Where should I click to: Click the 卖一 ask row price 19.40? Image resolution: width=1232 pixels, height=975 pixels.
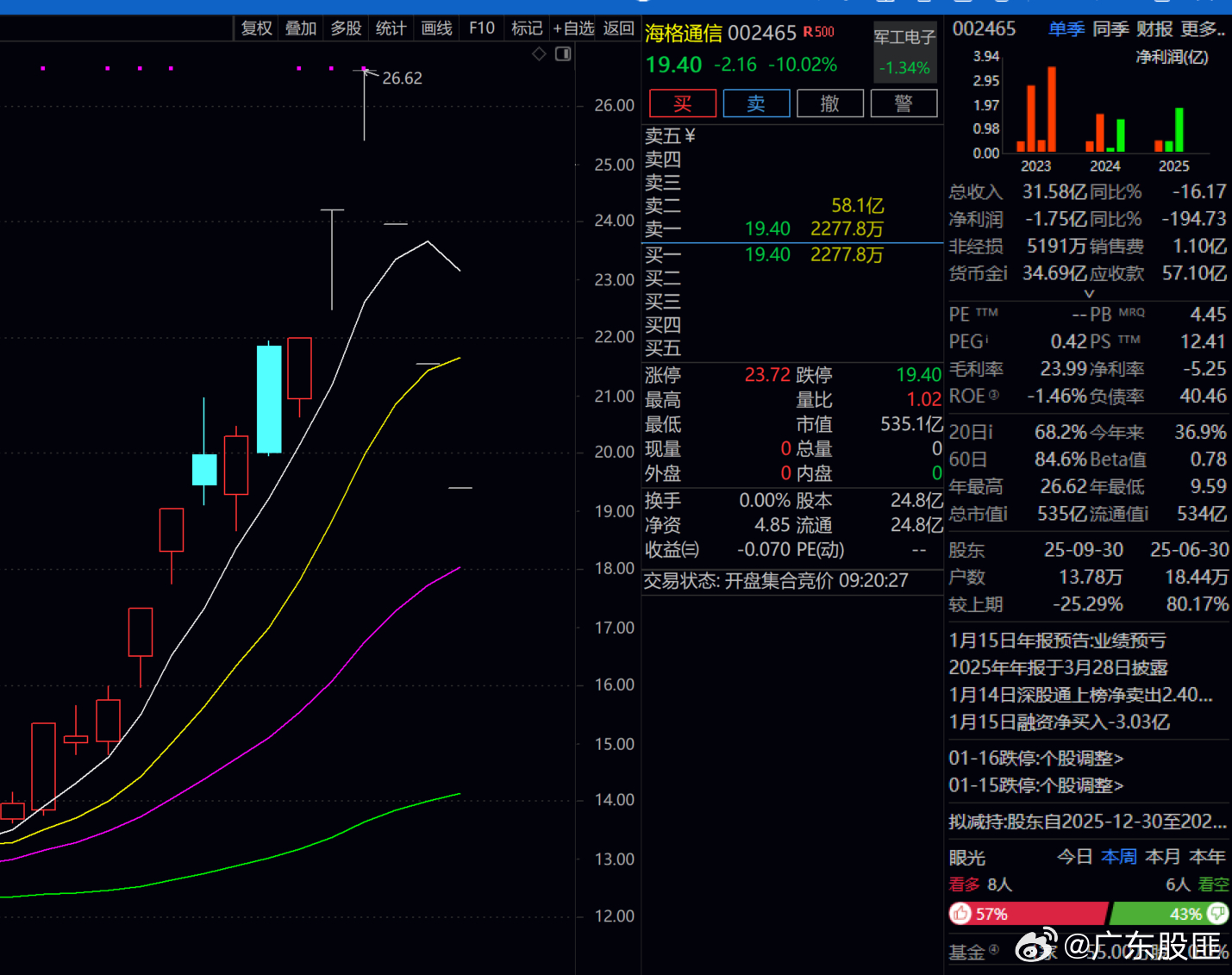click(767, 229)
